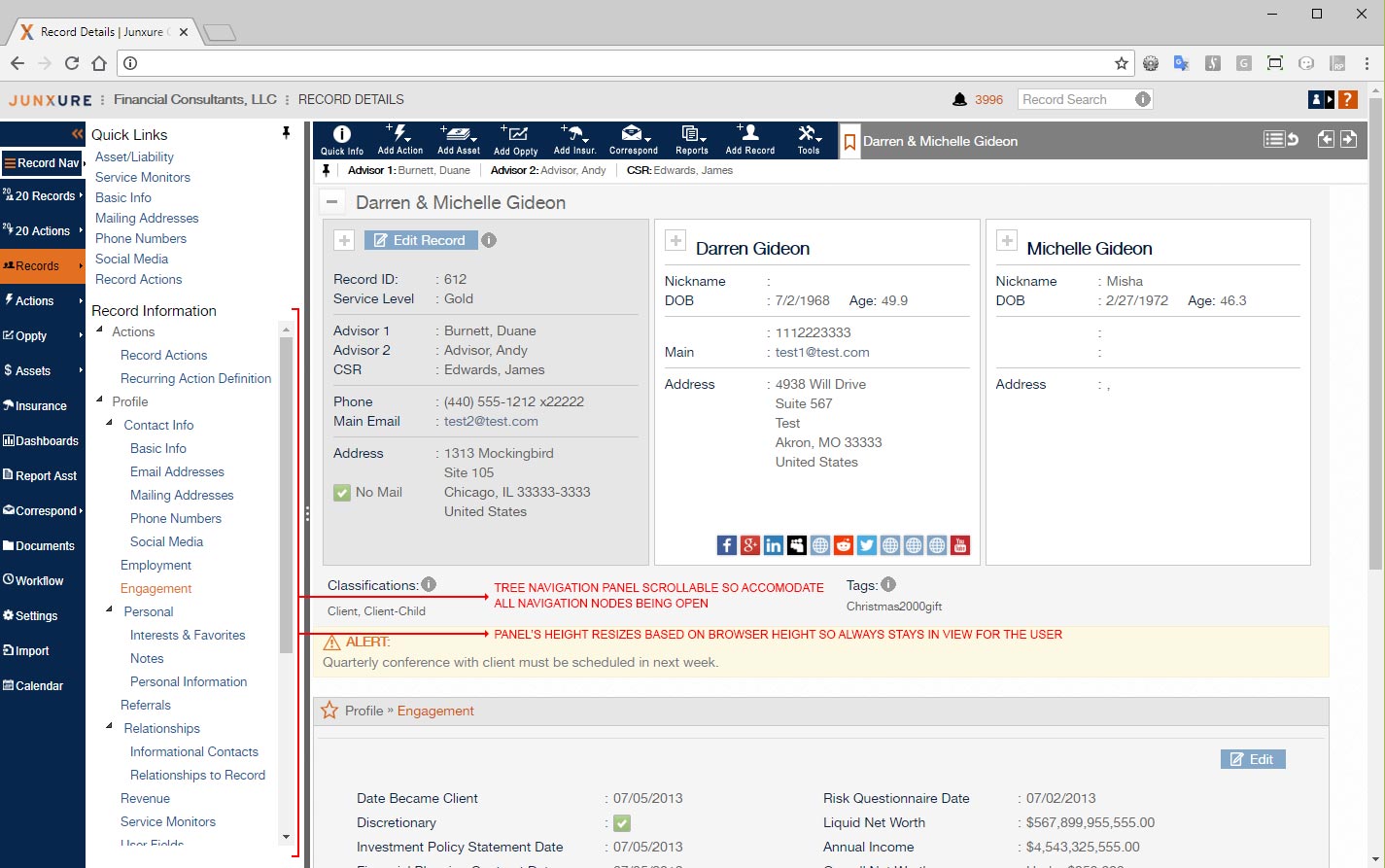Viewport: 1385px width, 868px height.
Task: Open Darren Gideon's MySpace icon
Action: pos(796,545)
